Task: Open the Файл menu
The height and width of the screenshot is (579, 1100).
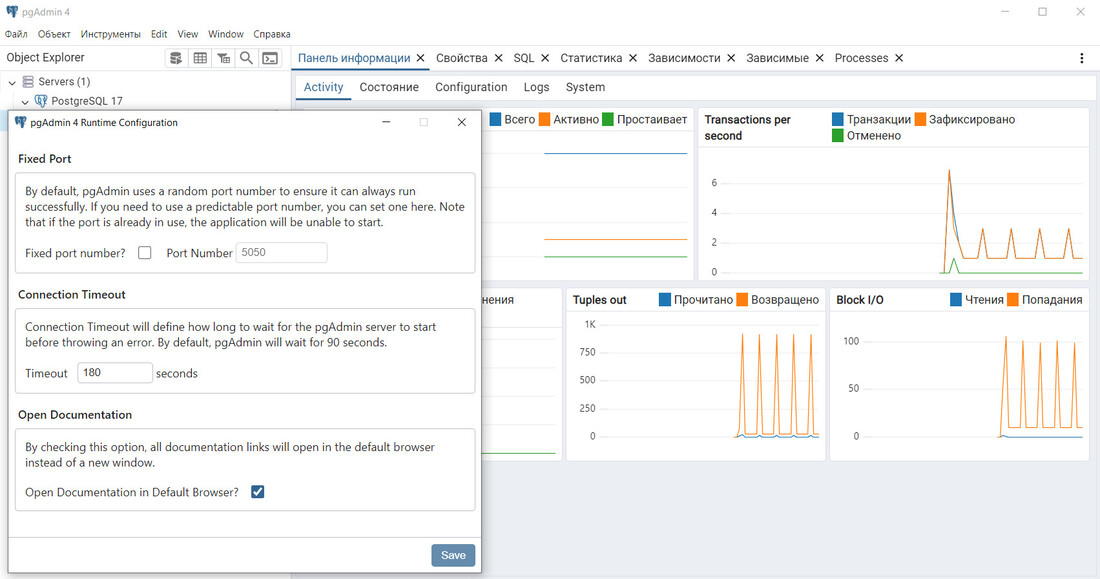Action: click(x=16, y=34)
